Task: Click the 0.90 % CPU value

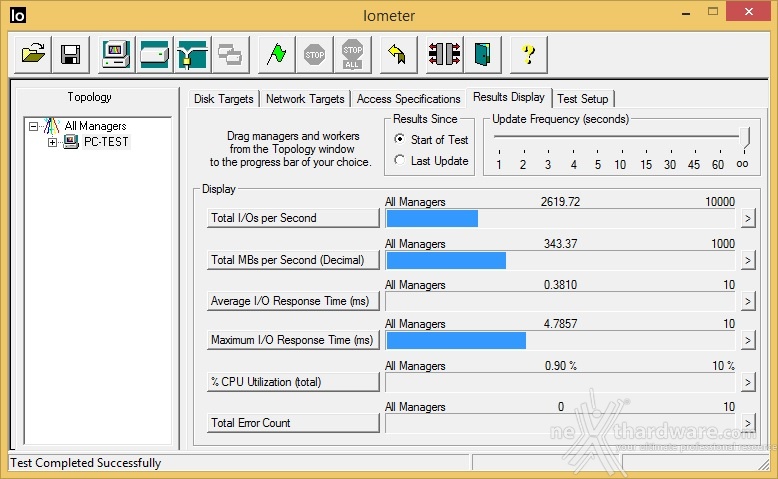Action: [561, 366]
